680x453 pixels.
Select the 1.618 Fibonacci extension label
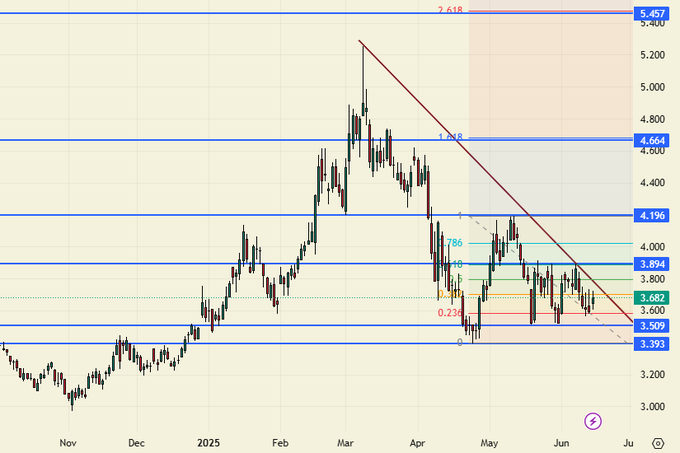click(x=449, y=137)
